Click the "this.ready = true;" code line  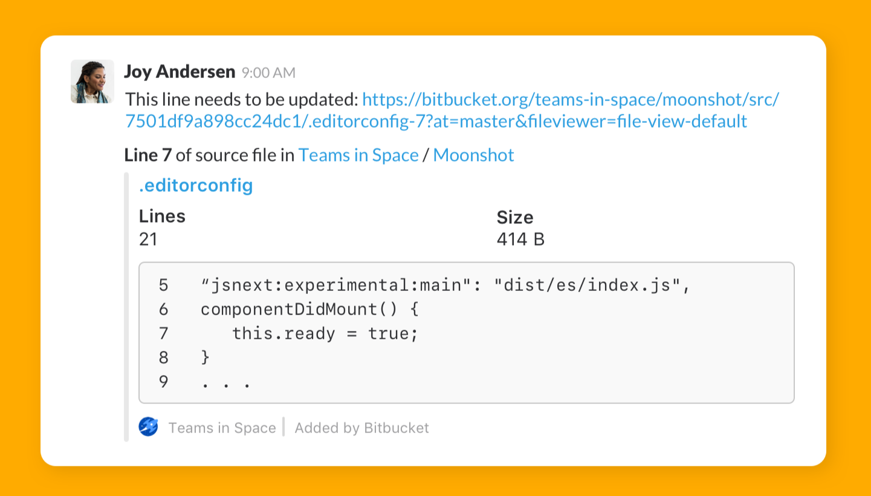[x=325, y=333]
